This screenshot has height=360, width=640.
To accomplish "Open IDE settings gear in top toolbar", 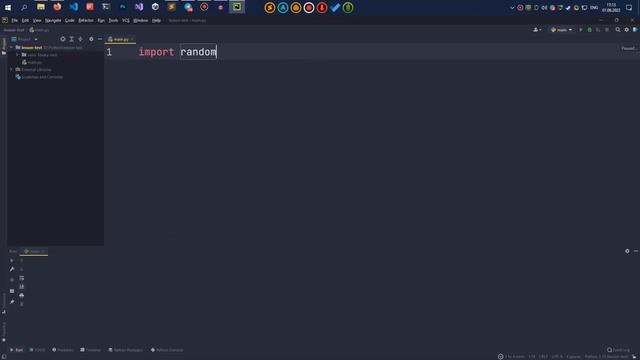I will pyautogui.click(x=627, y=30).
